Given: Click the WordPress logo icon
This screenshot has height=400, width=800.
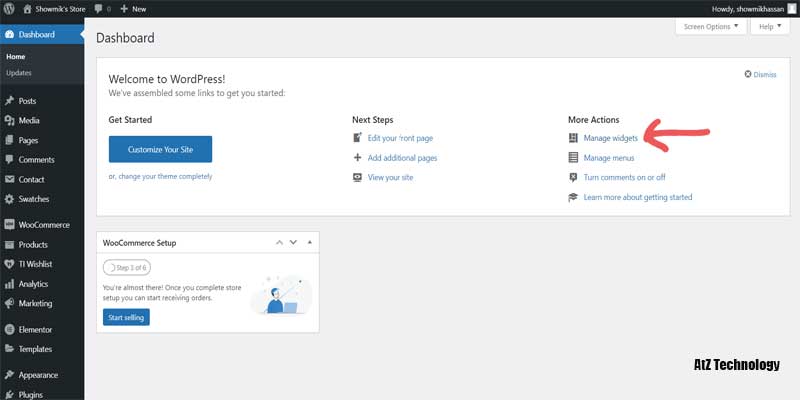Looking at the screenshot, I should point(10,9).
